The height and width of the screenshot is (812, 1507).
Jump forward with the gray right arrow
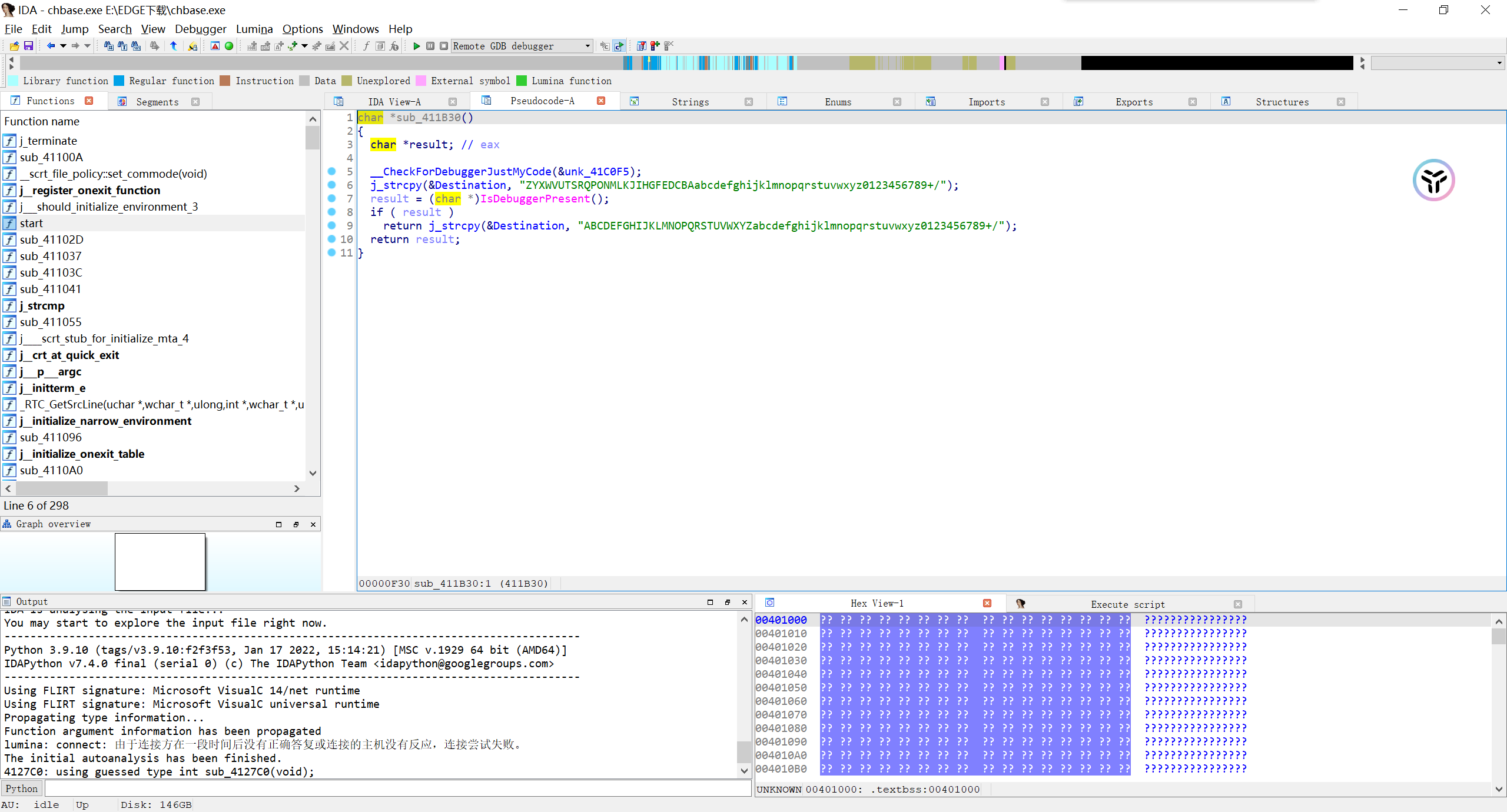click(75, 46)
